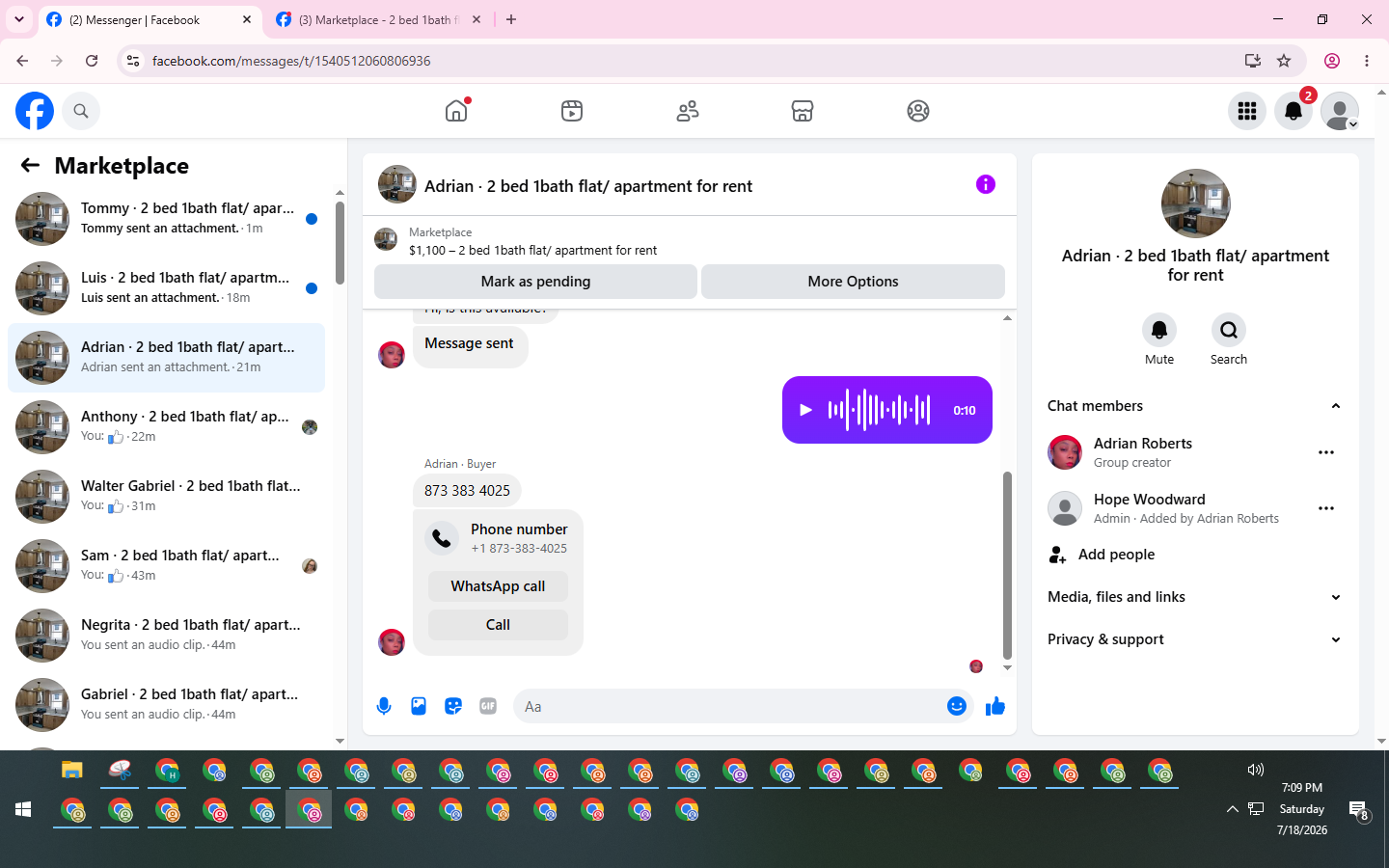1389x868 pixels.
Task: Open the Video/Reels icon
Action: click(572, 111)
